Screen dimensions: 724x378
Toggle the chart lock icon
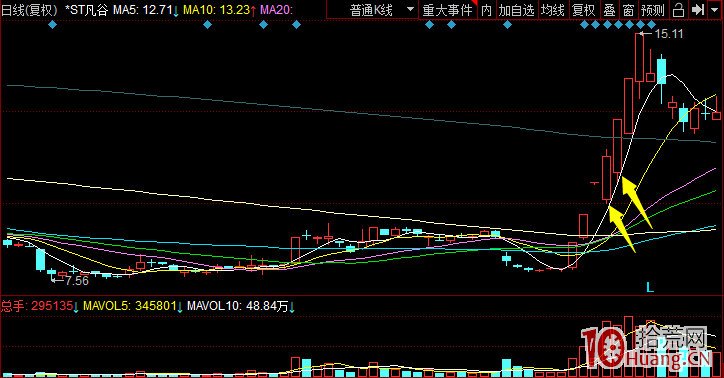coord(678,10)
